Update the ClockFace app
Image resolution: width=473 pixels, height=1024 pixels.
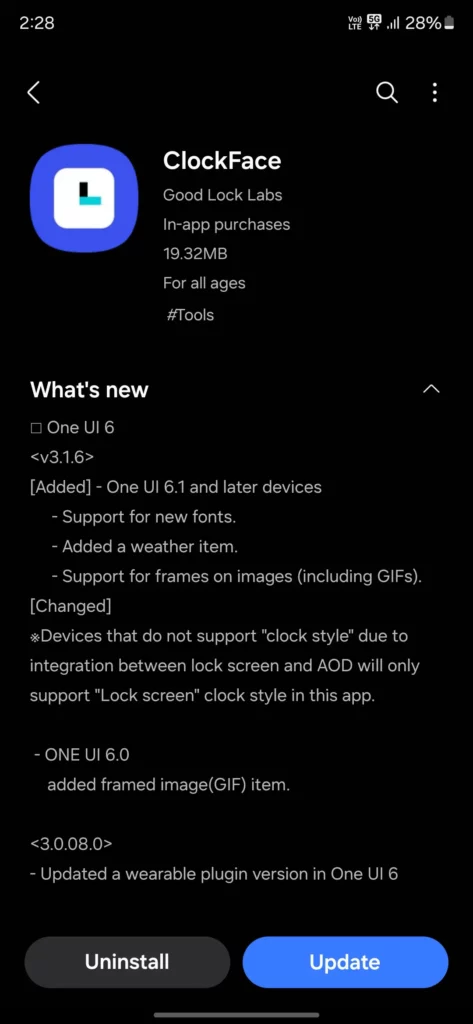tap(345, 962)
